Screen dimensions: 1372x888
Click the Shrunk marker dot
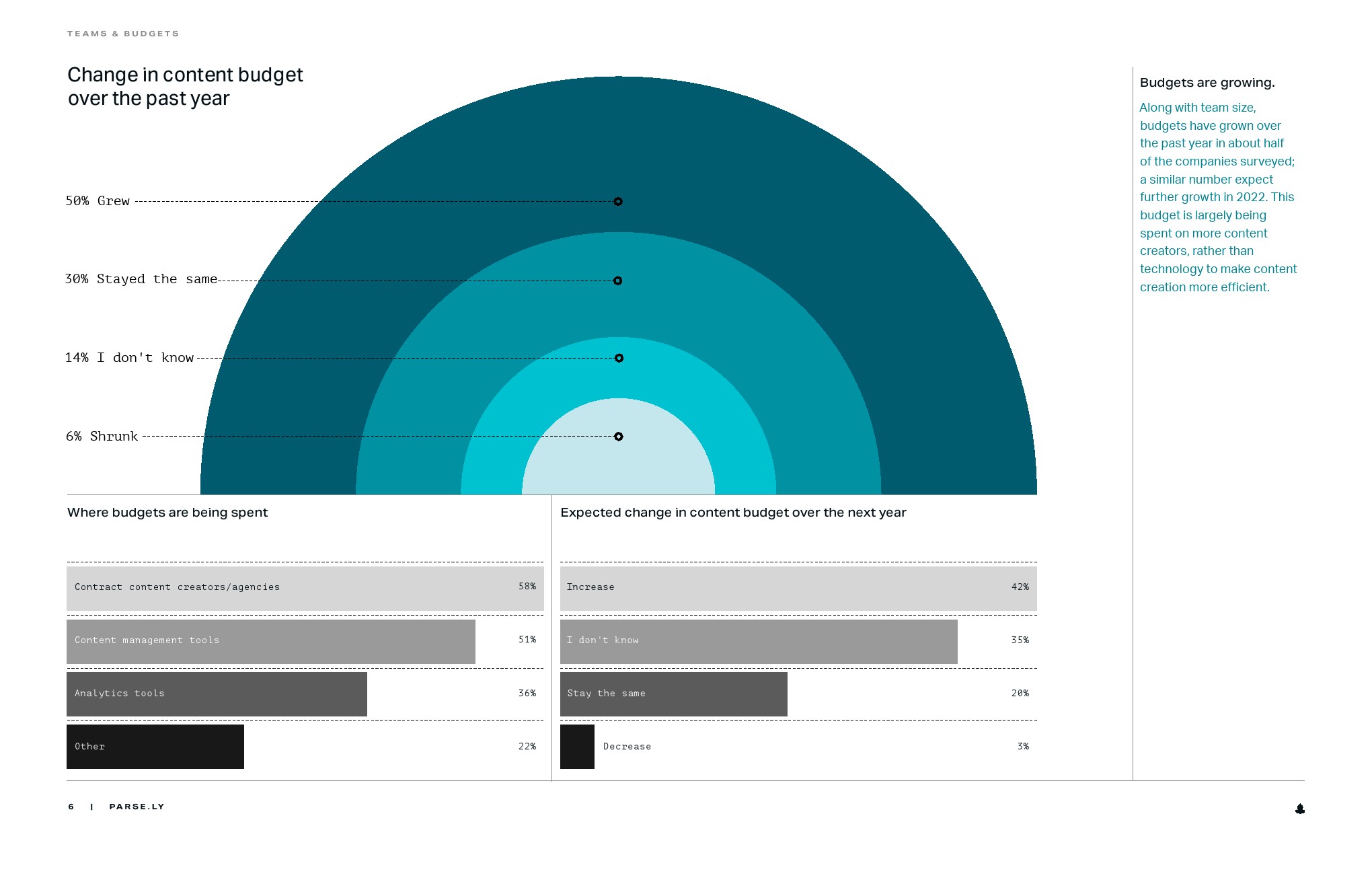(x=619, y=437)
